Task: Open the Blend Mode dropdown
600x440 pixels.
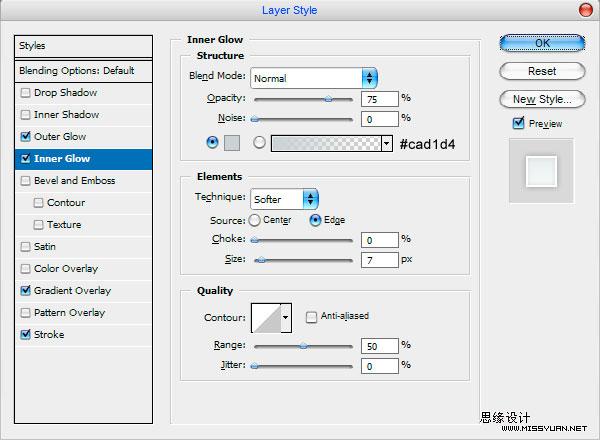Action: click(x=314, y=78)
